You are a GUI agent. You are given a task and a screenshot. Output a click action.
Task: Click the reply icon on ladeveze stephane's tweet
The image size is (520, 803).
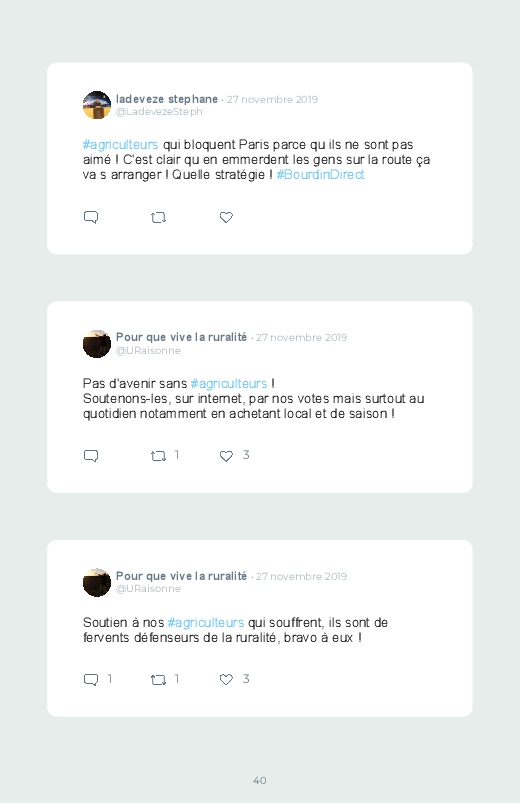click(x=91, y=217)
